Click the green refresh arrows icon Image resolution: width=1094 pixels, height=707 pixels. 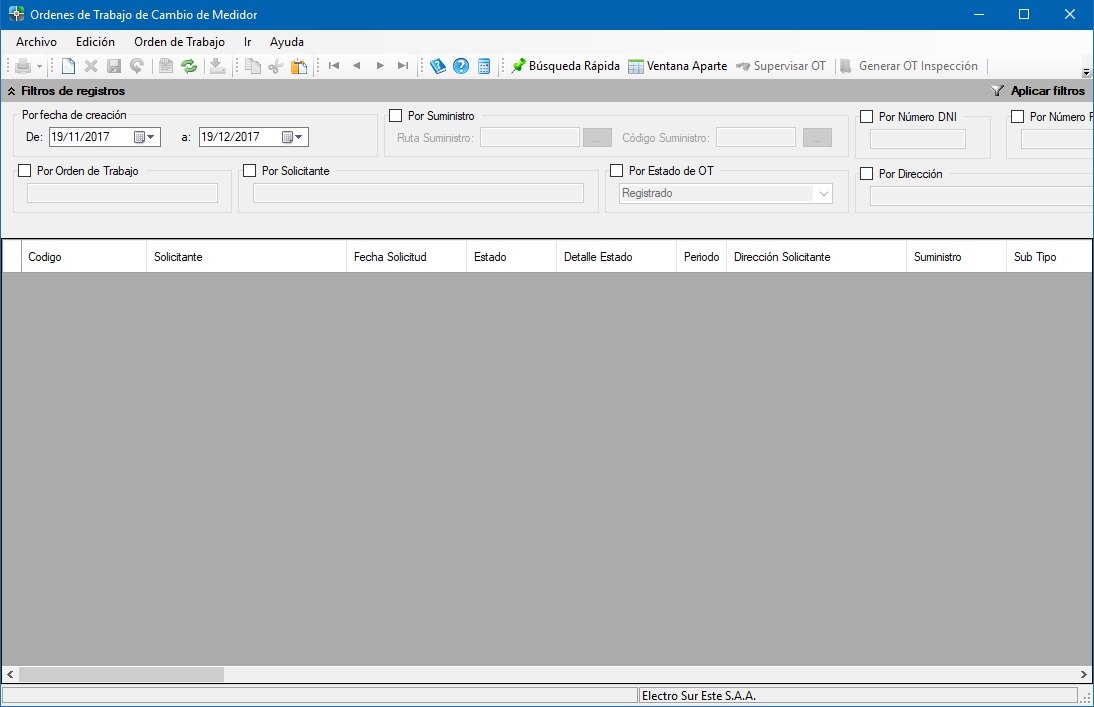[x=189, y=66]
